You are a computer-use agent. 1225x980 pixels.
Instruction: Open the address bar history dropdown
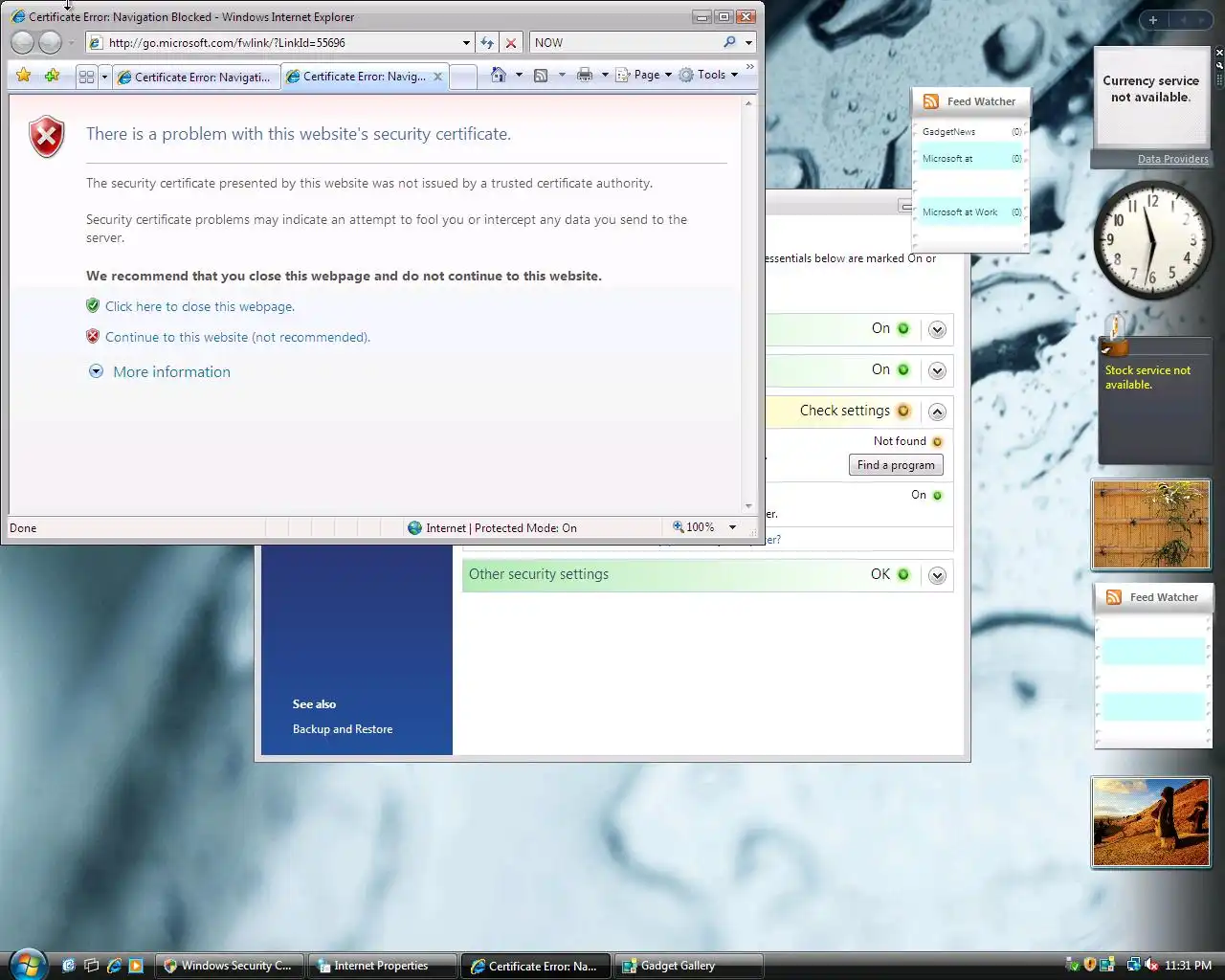(x=466, y=43)
